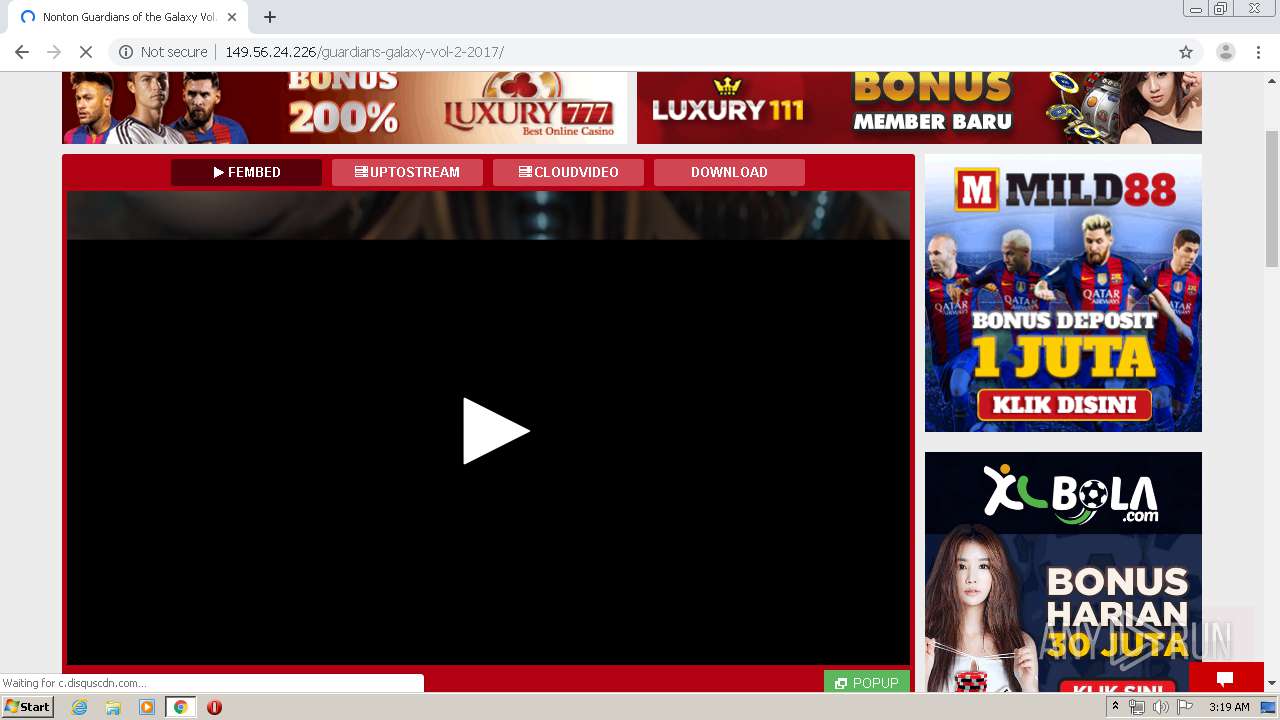Click the page vertical scrollbar thumb

pyautogui.click(x=1272, y=198)
